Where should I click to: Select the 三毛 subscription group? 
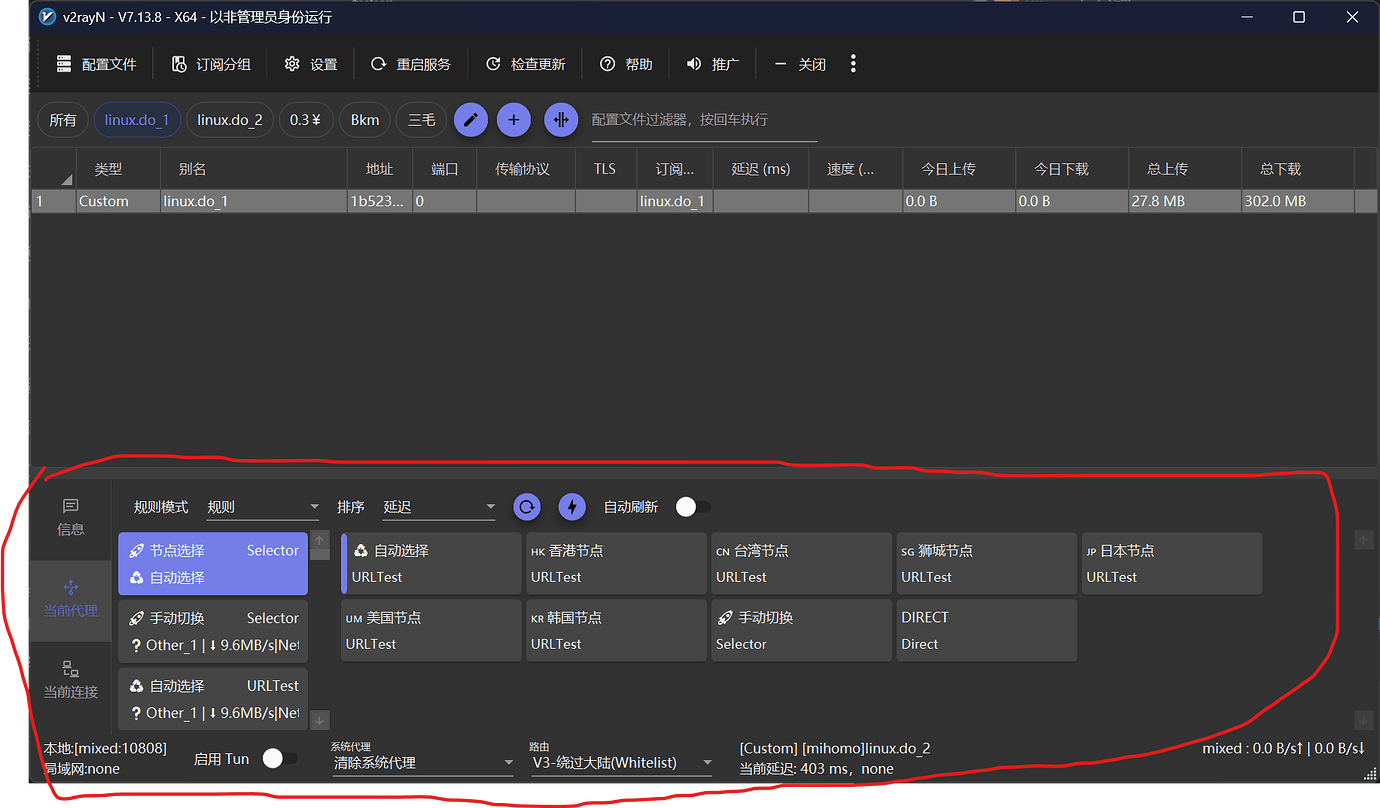(x=422, y=120)
